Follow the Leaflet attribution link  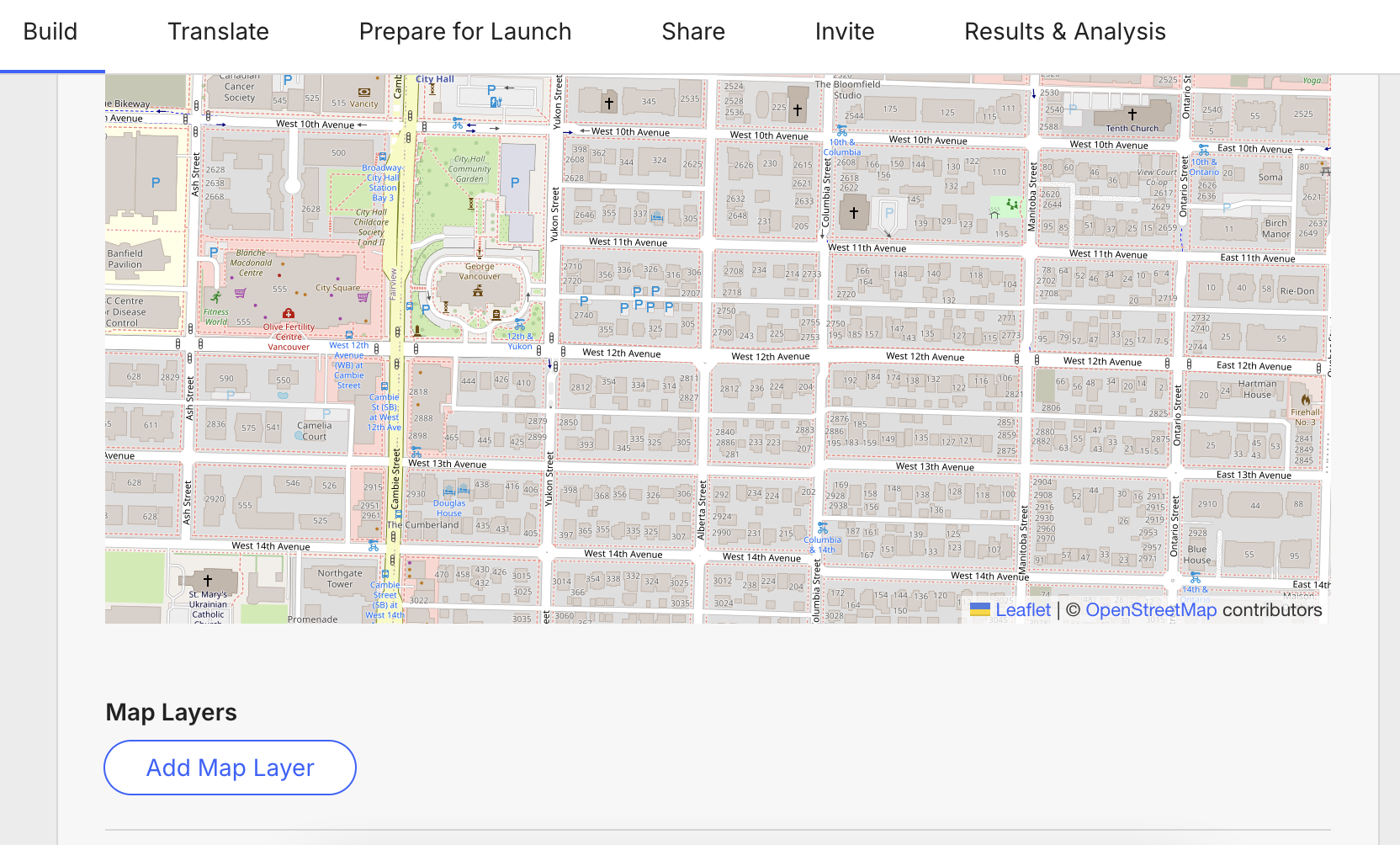1022,610
